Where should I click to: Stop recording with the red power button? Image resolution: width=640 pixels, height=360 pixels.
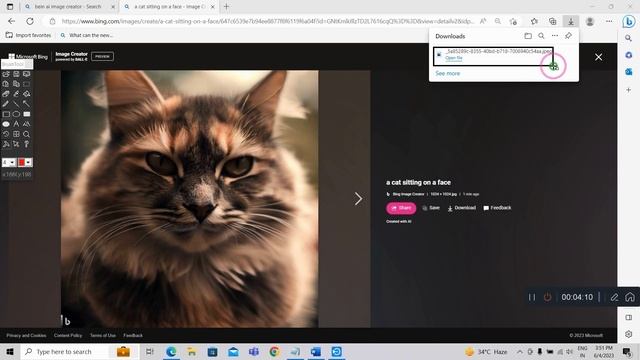click(x=547, y=297)
